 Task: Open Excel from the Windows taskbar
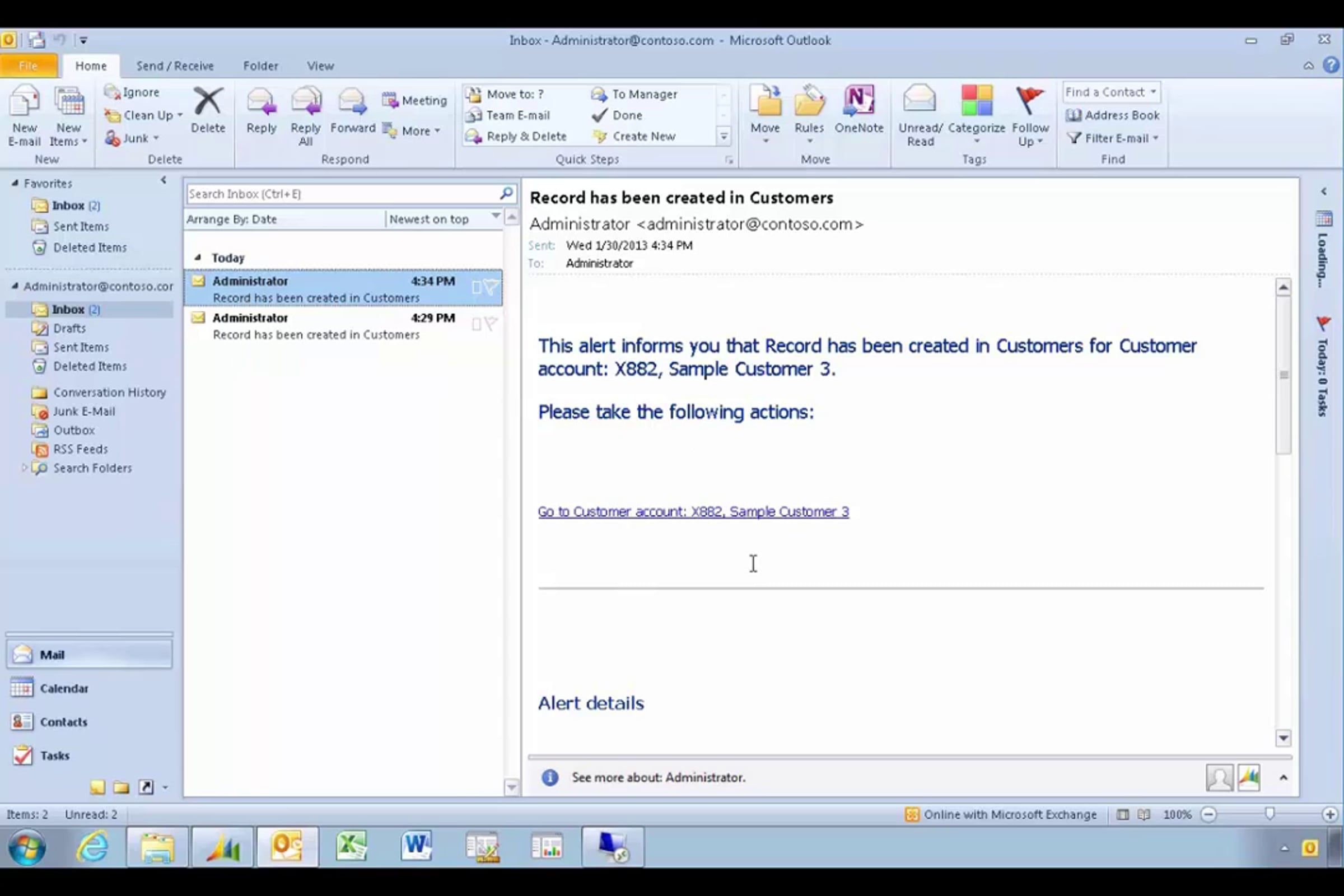pyautogui.click(x=352, y=846)
